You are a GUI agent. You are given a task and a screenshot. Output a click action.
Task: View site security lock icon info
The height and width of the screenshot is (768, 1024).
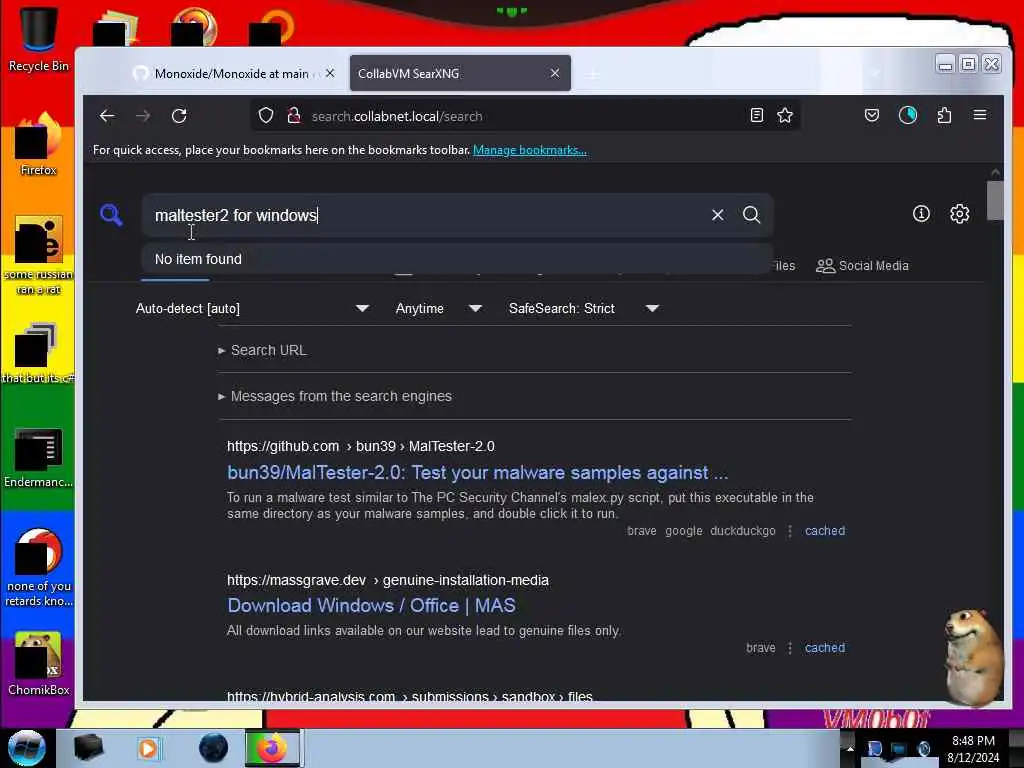point(294,116)
